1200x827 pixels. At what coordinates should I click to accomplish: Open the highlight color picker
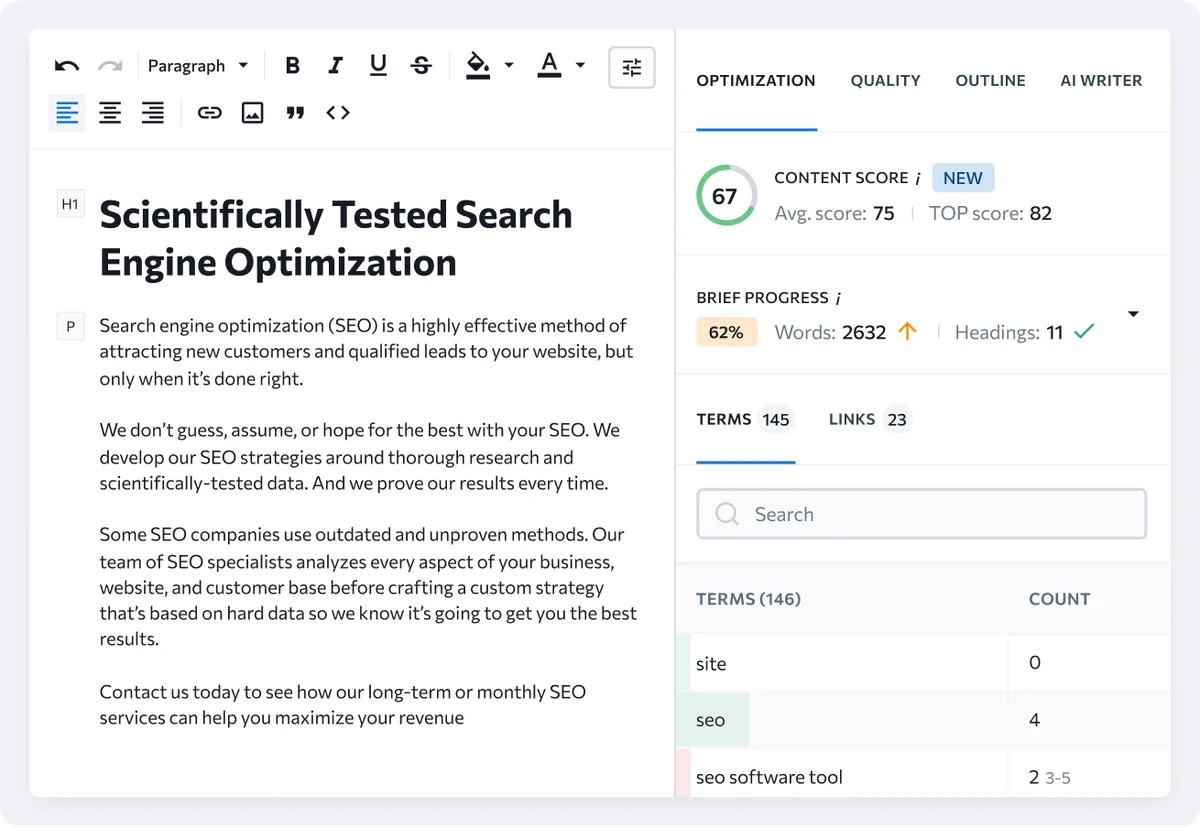[509, 64]
